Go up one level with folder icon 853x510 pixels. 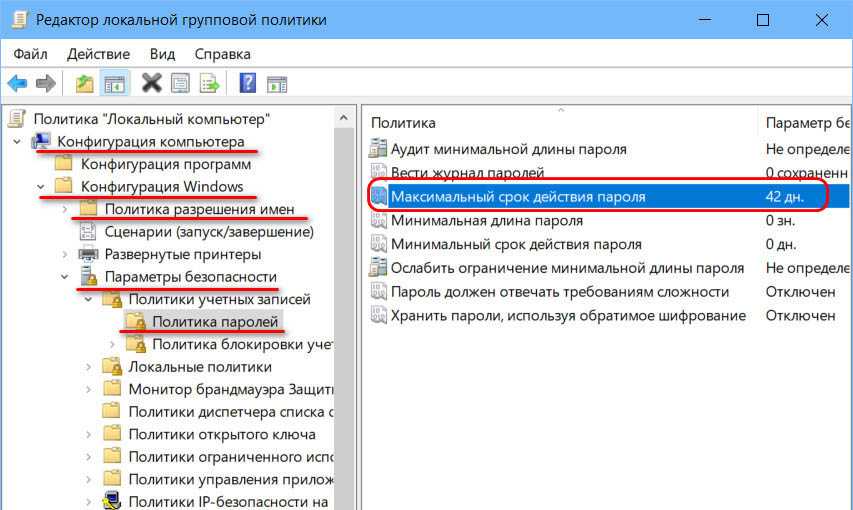[x=85, y=83]
